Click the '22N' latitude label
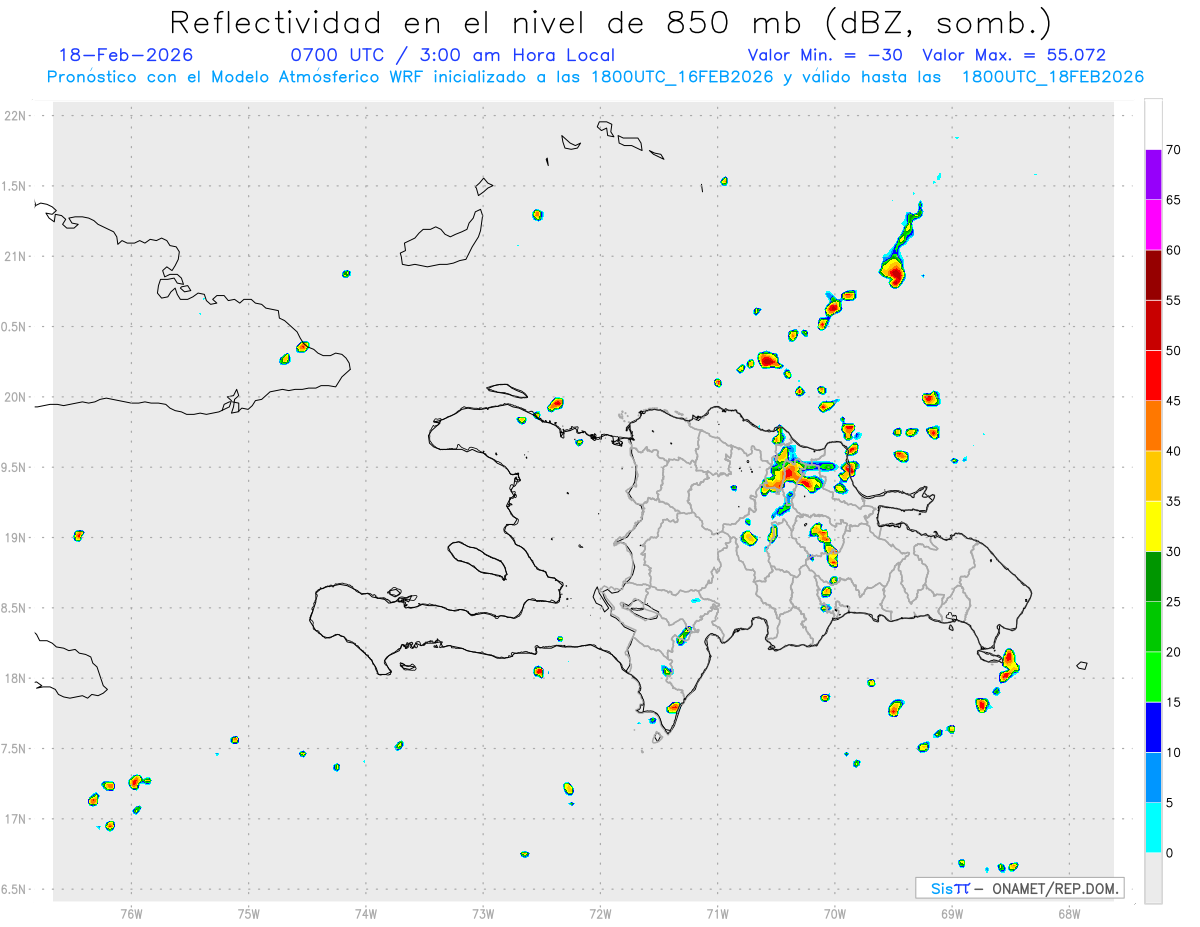Viewport: 1200px width, 927px height. 17,116
